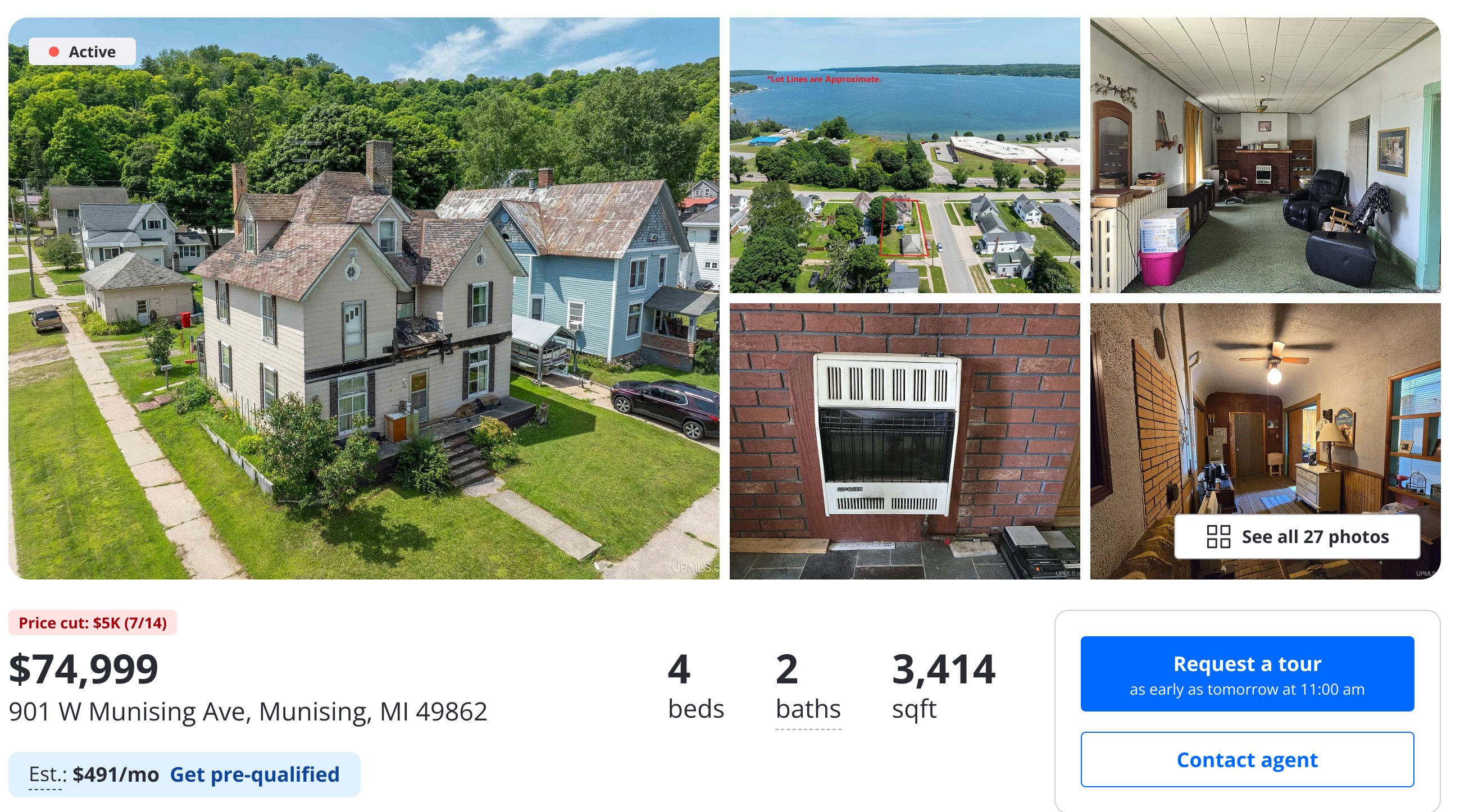This screenshot has width=1460, height=812.
Task: Open the wall heater brick photo
Action: 904,441
